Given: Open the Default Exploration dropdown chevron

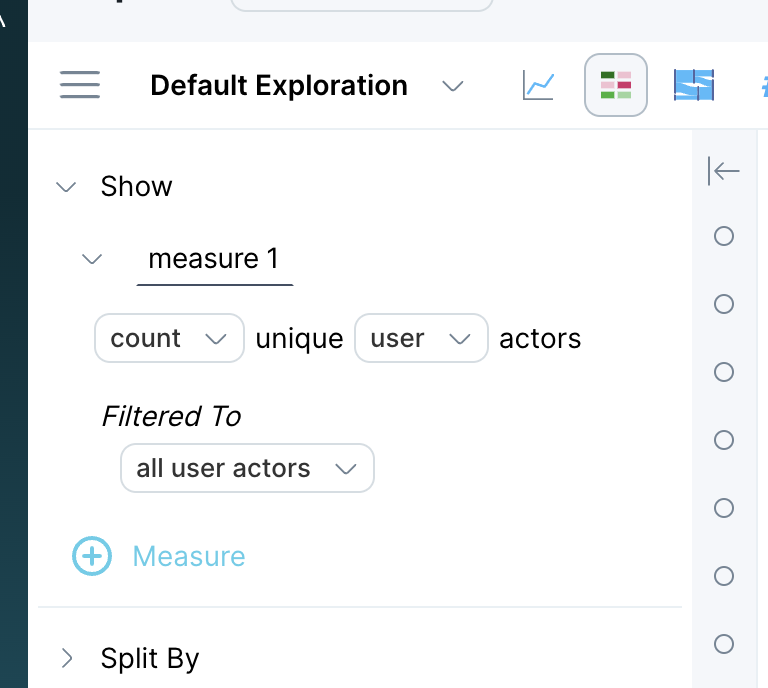Looking at the screenshot, I should coord(453,86).
